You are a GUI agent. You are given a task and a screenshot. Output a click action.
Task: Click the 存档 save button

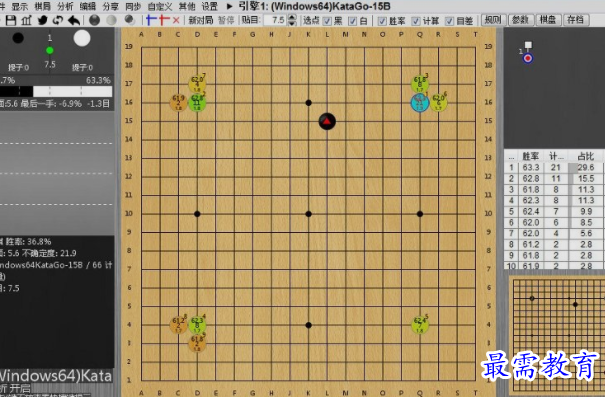click(576, 20)
